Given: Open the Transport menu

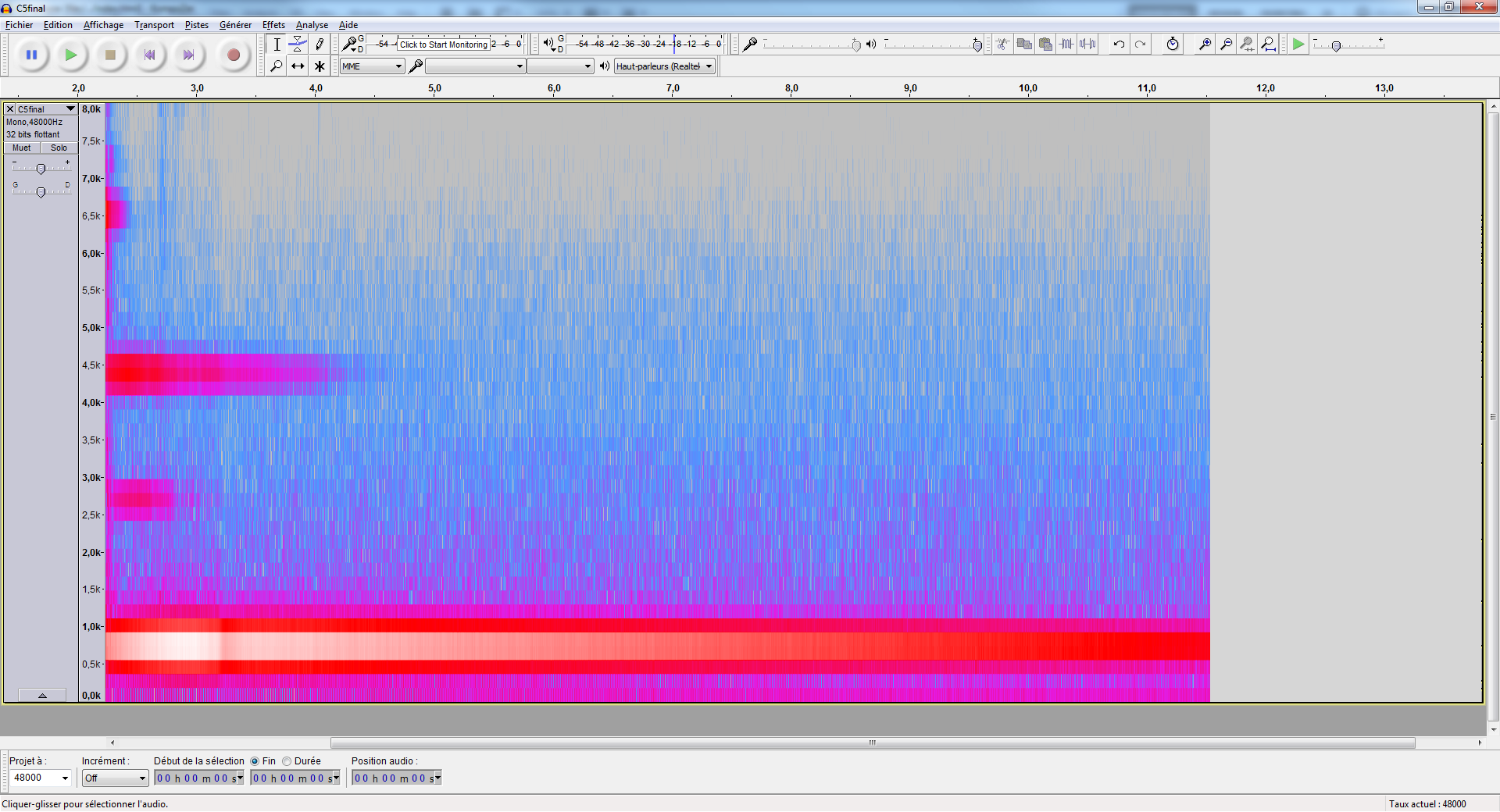Looking at the screenshot, I should 154,25.
